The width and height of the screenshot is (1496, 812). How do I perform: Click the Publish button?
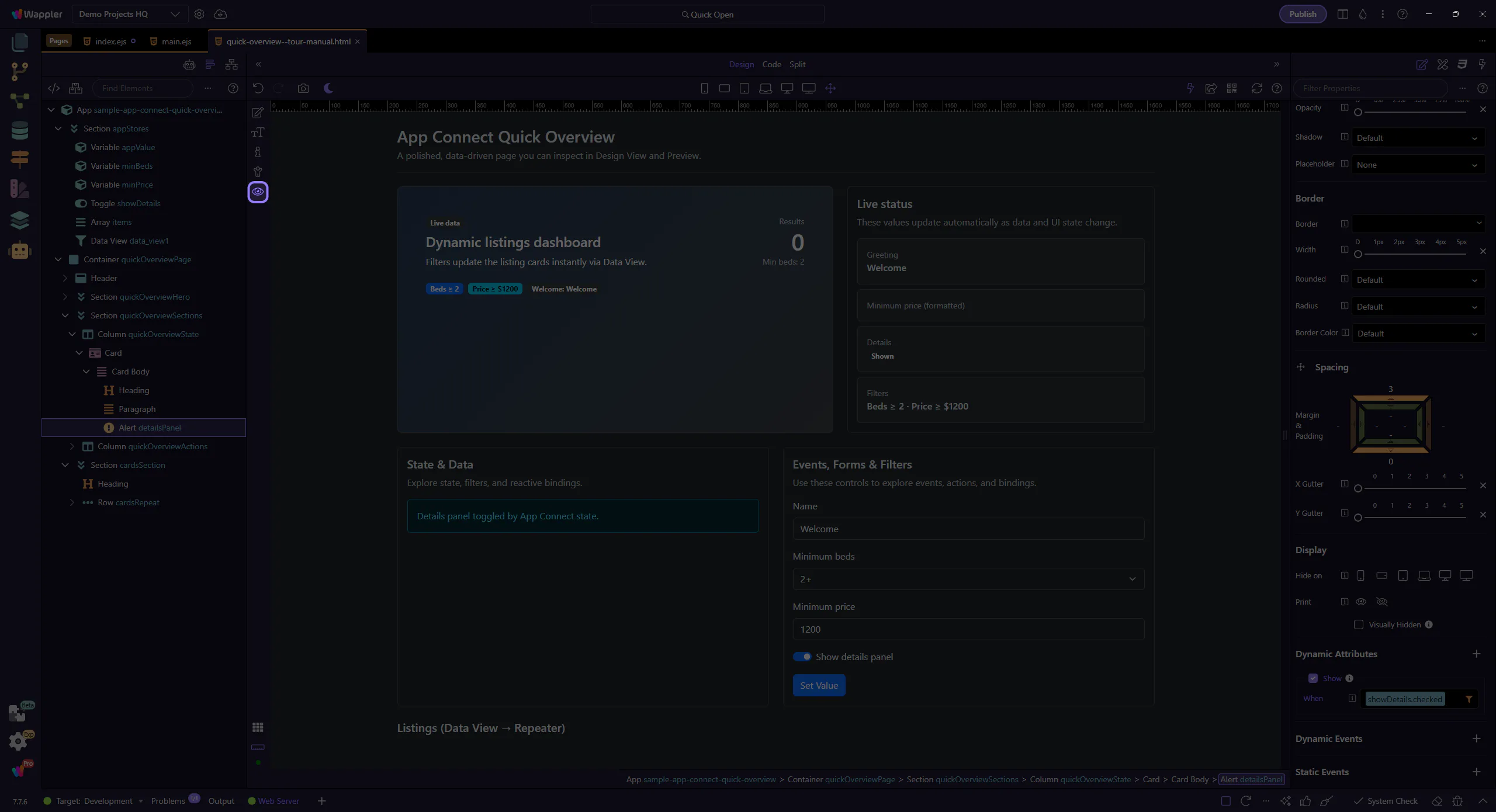[1303, 14]
